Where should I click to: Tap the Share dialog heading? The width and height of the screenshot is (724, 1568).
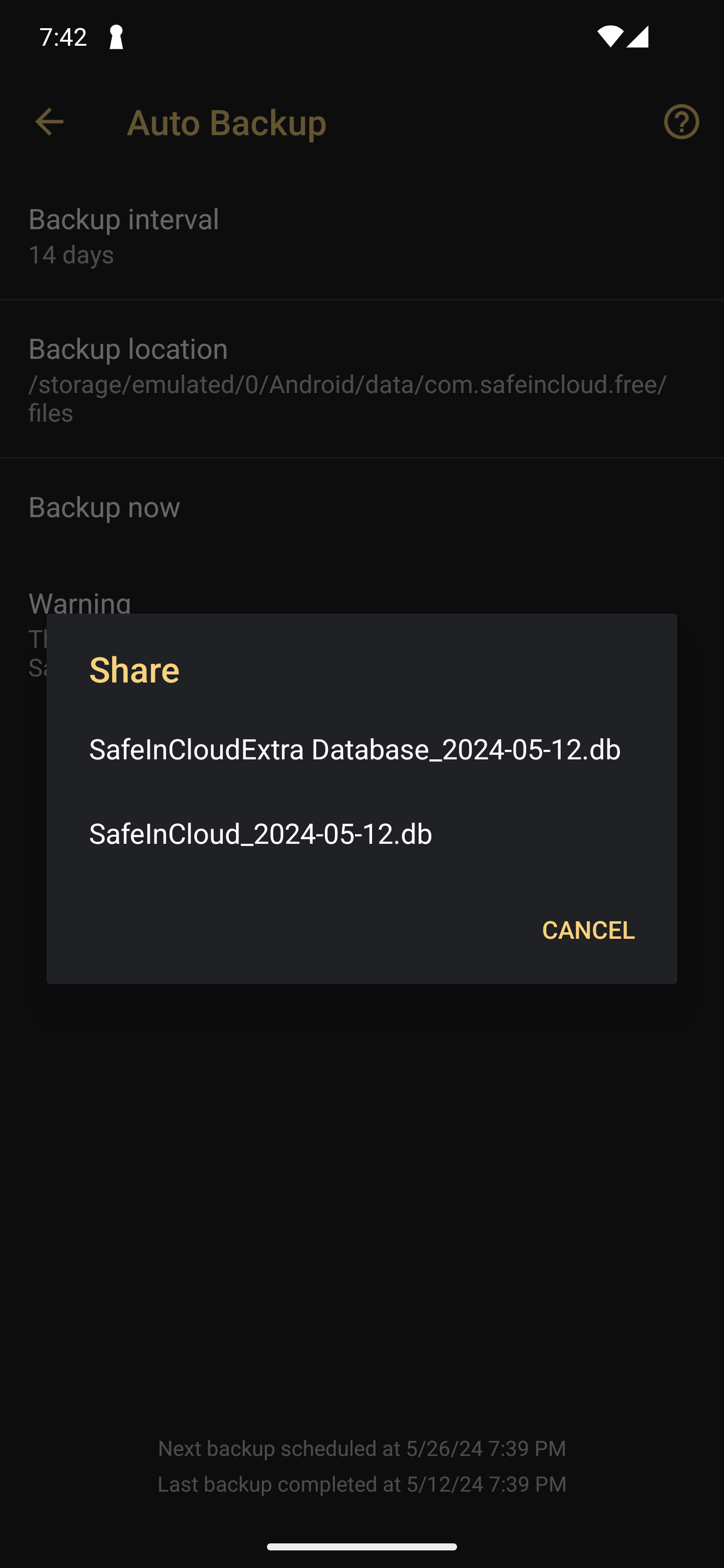134,669
